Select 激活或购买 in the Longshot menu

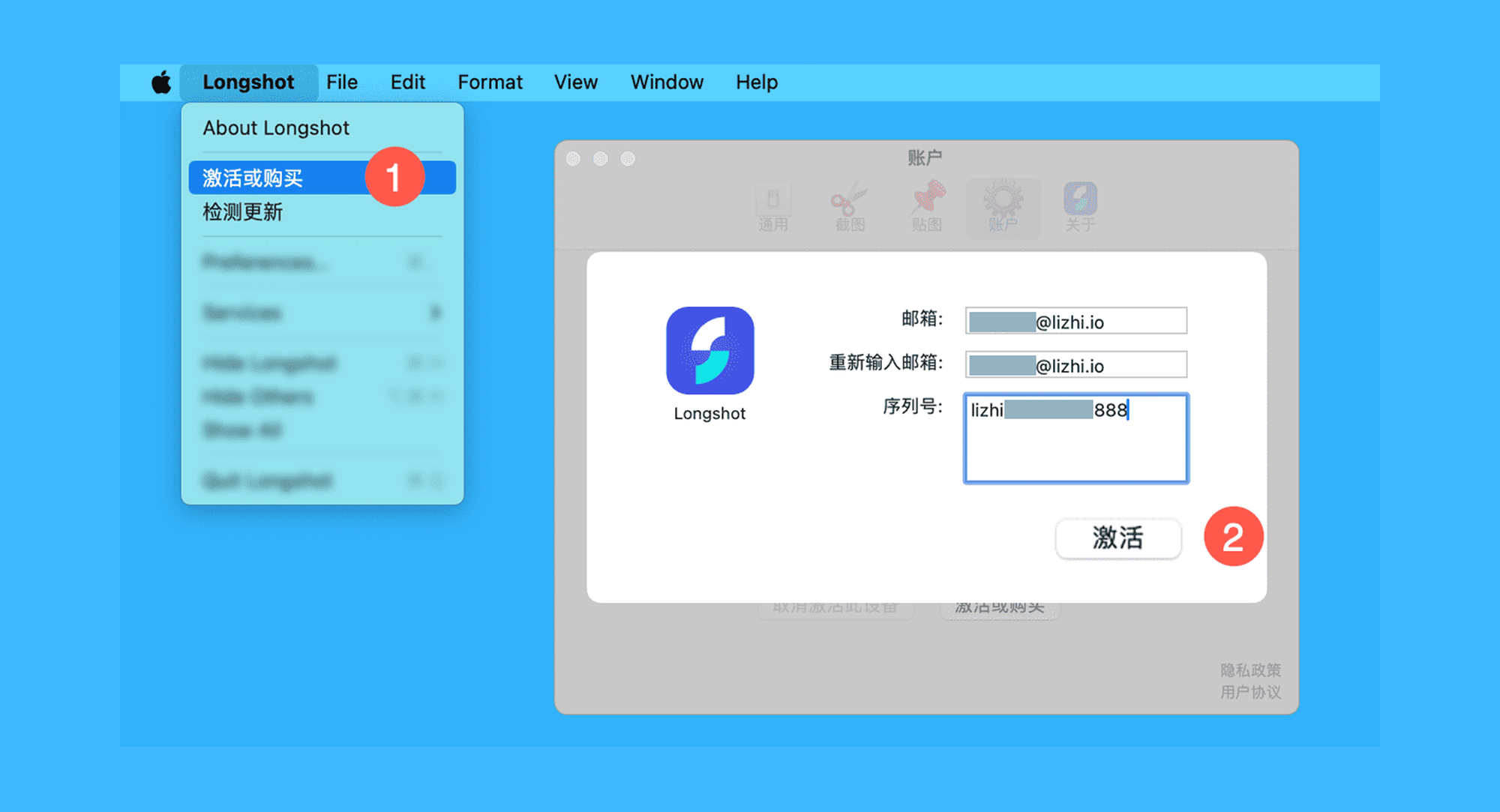pyautogui.click(x=322, y=178)
